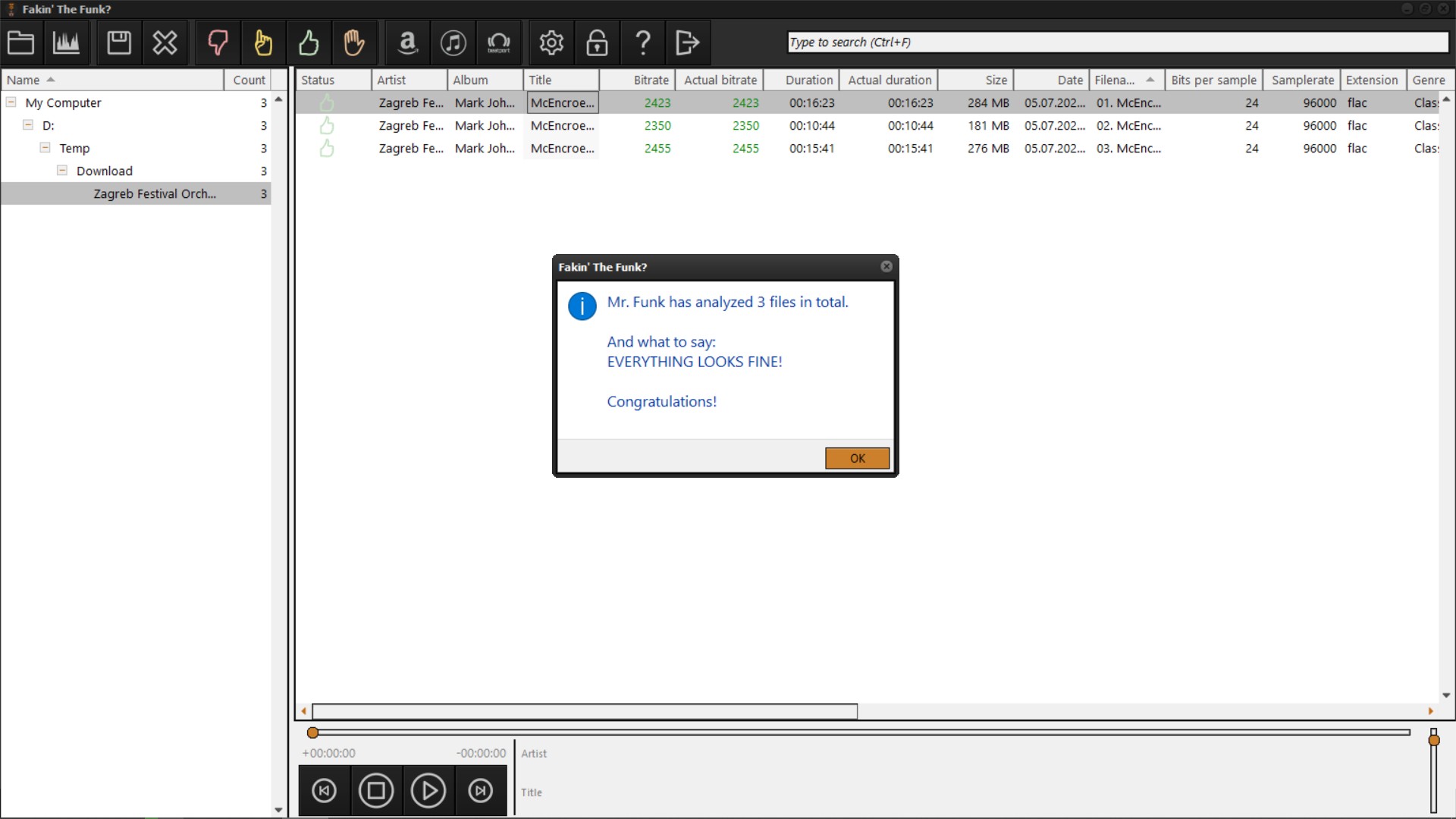Click the green thumbs-up toolbar icon

[x=309, y=43]
